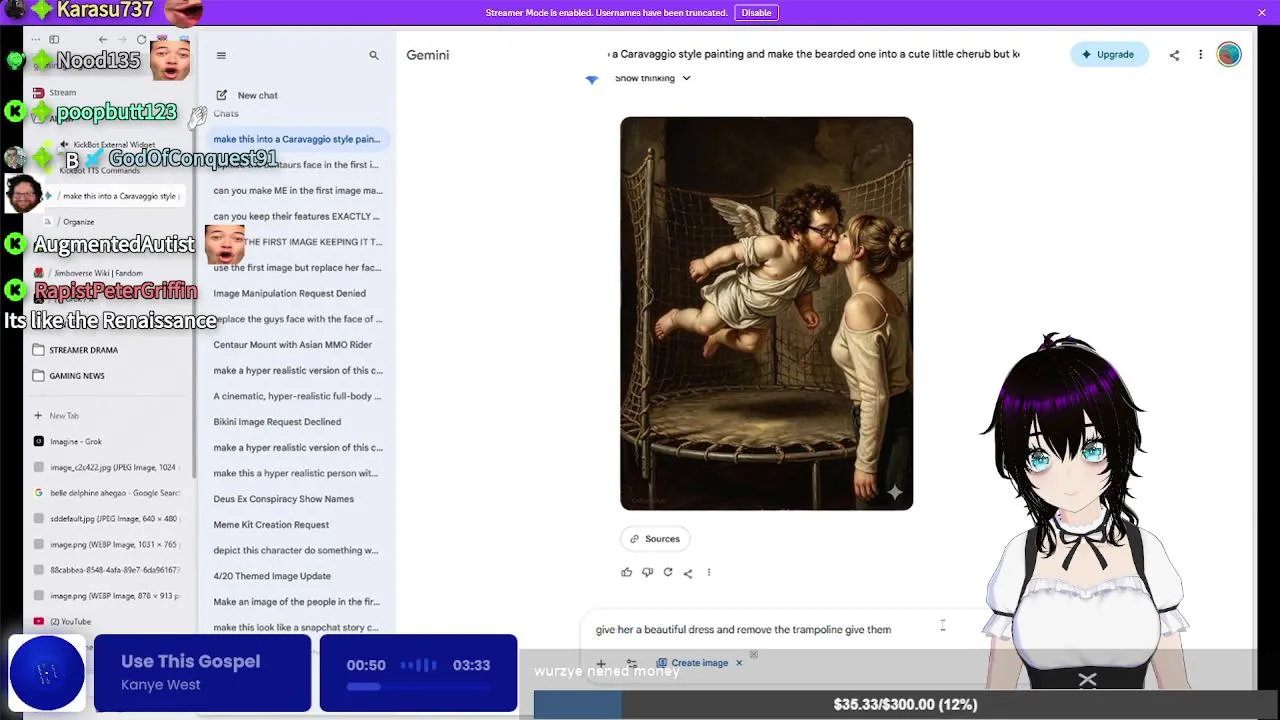The image size is (1280, 720).
Task: Disable Streamer Mode via the Disable button
Action: click(x=756, y=13)
